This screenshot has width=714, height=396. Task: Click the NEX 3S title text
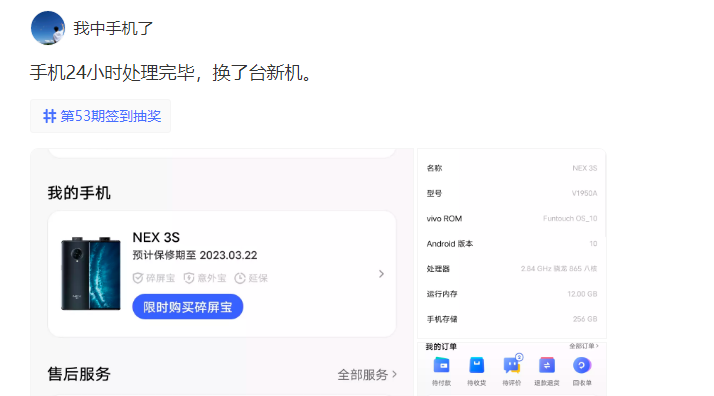[156, 237]
